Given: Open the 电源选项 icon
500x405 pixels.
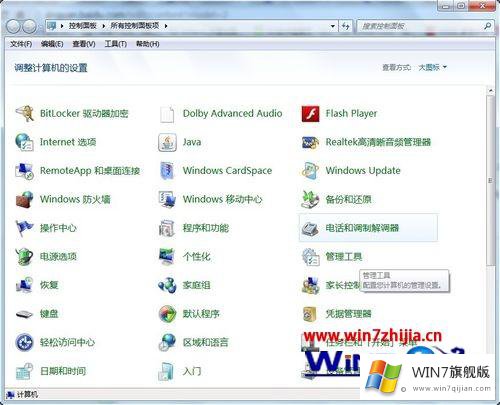Looking at the screenshot, I should click(24, 257).
